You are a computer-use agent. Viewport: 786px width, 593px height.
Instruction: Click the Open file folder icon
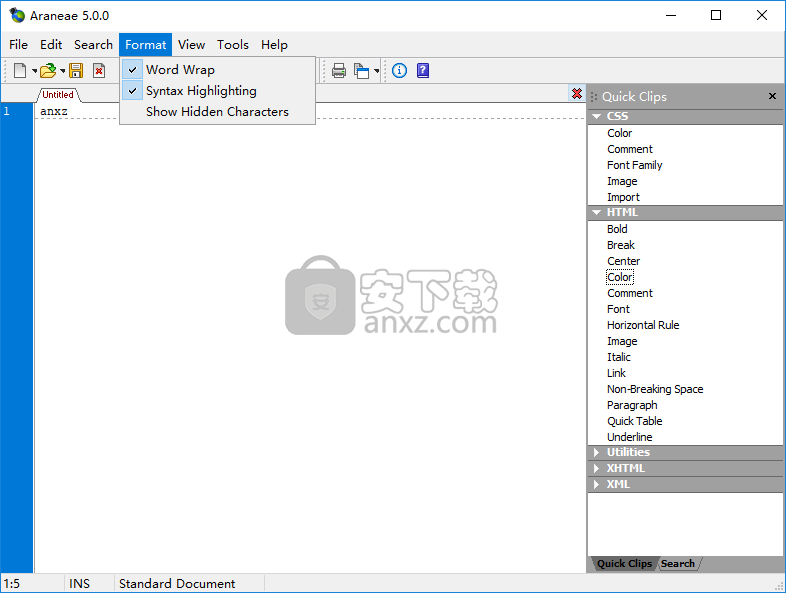coord(48,71)
